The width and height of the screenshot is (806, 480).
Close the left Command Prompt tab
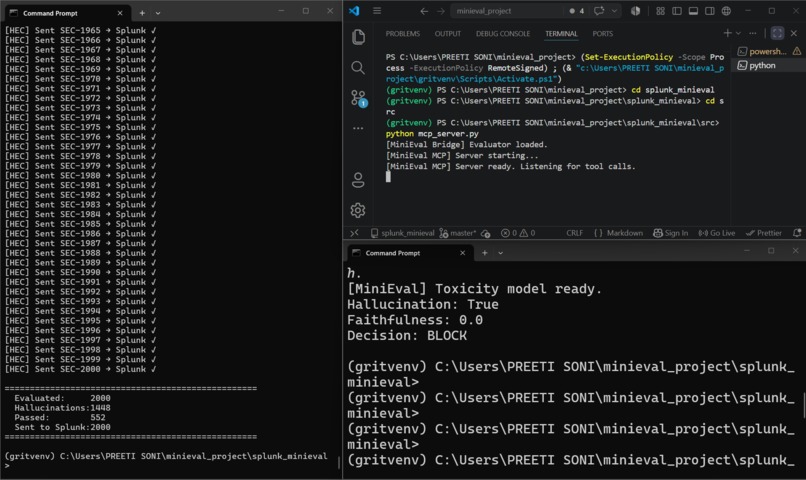(x=120, y=13)
